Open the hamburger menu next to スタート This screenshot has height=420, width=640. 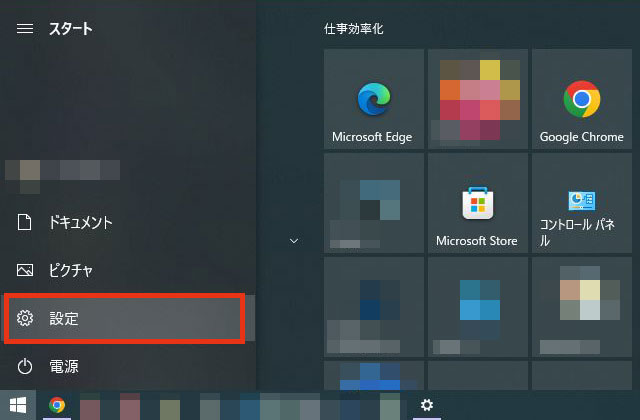pos(25,29)
